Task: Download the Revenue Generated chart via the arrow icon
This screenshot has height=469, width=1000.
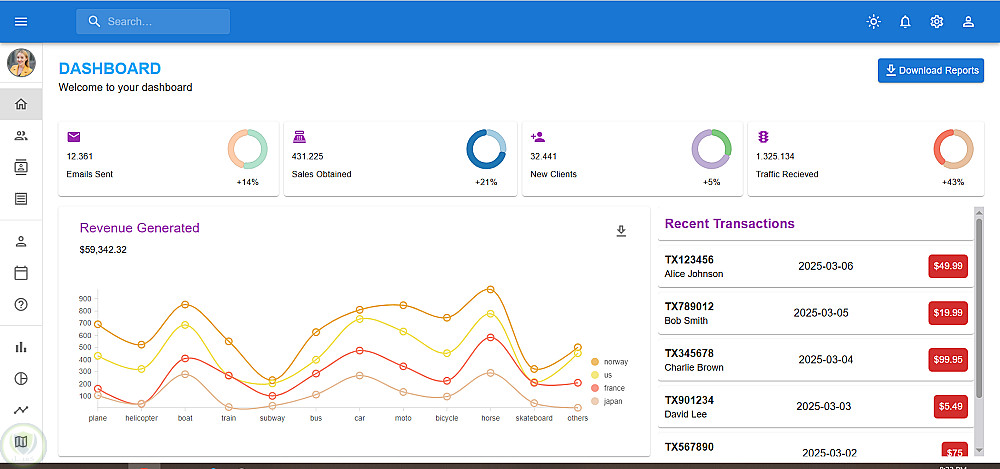Action: 621,231
